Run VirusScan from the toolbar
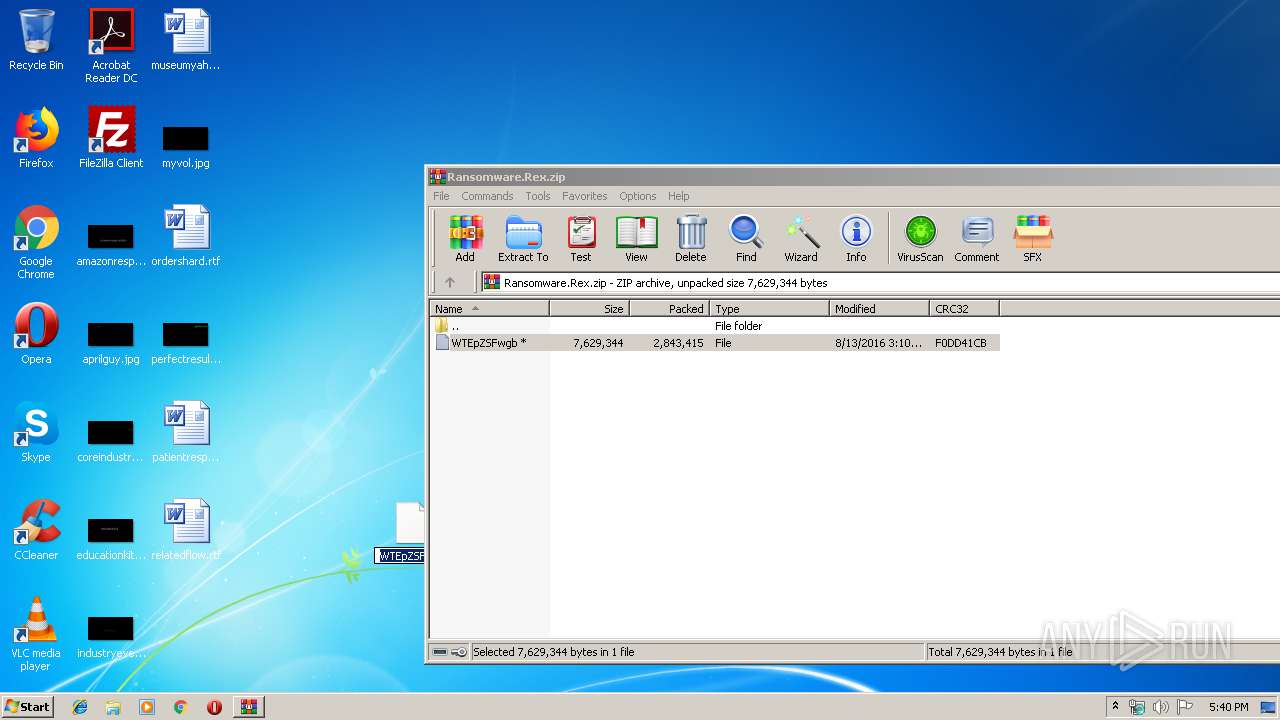The image size is (1280, 720). 920,239
